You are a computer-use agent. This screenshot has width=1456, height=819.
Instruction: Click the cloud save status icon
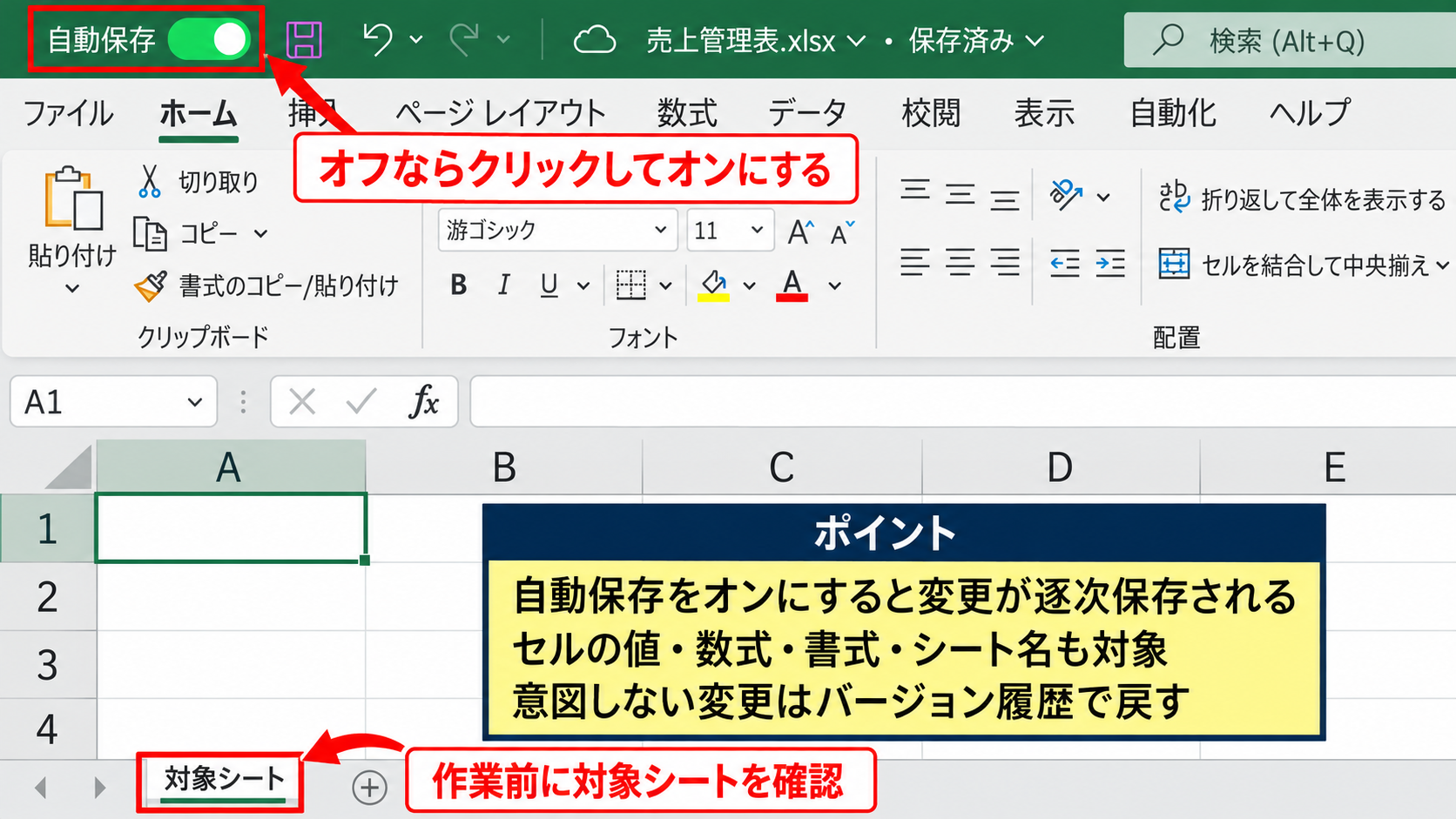[595, 40]
